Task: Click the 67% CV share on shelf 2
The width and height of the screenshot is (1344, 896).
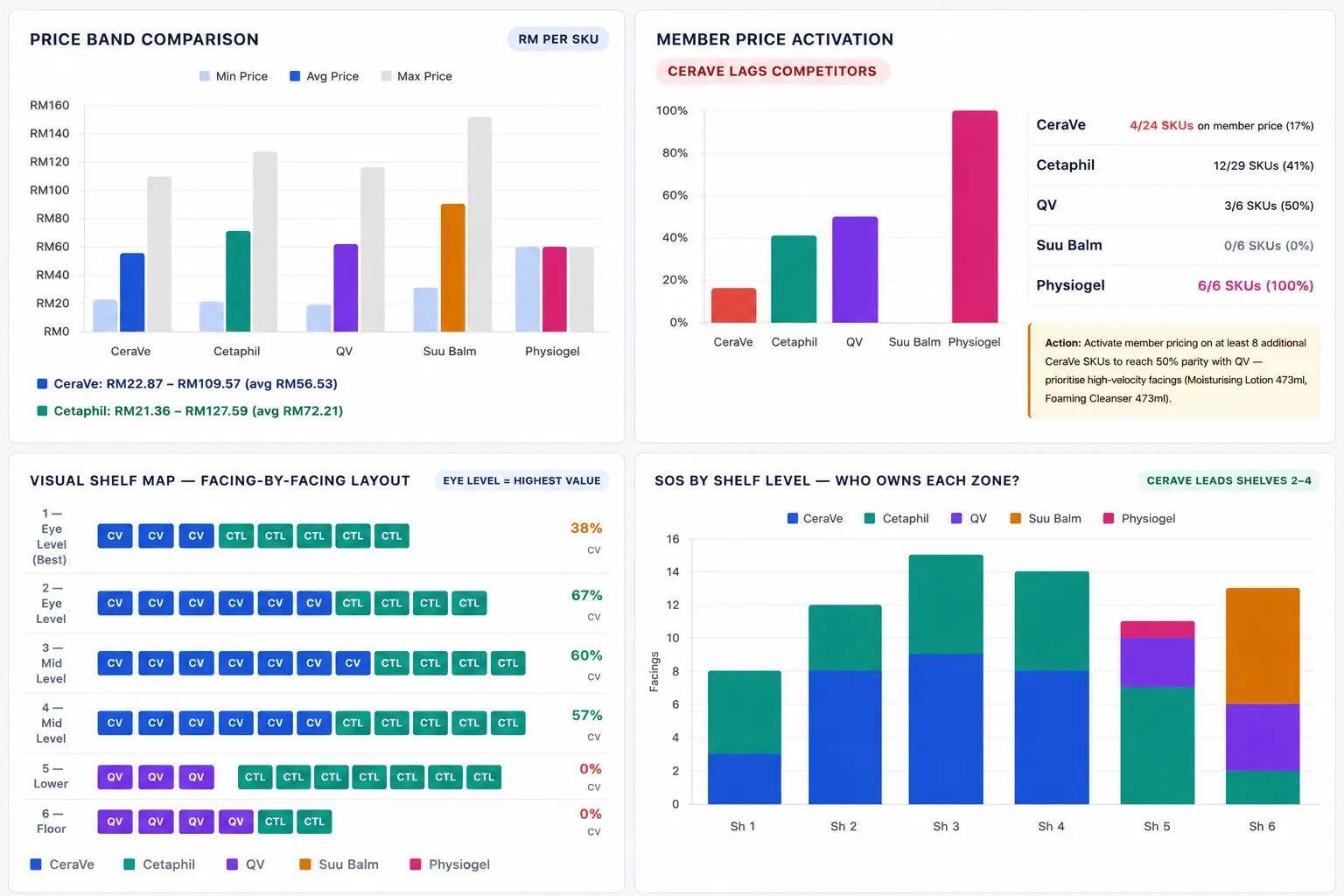Action: point(586,596)
